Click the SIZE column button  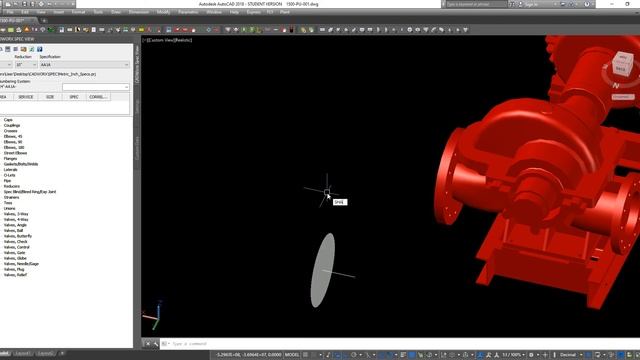click(49, 97)
